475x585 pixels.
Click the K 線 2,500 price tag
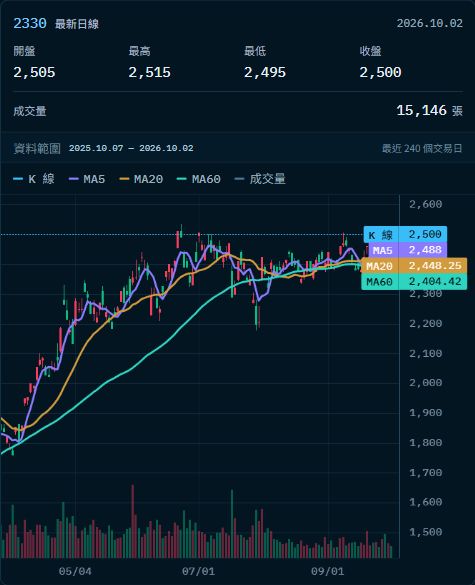pos(405,234)
